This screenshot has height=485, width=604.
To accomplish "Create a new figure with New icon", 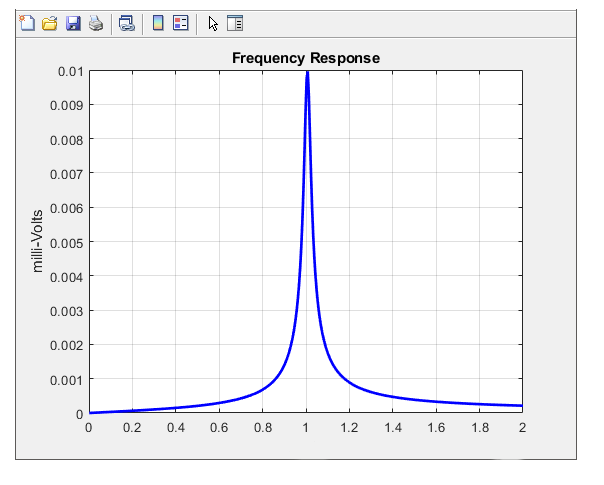I will click(x=27, y=23).
